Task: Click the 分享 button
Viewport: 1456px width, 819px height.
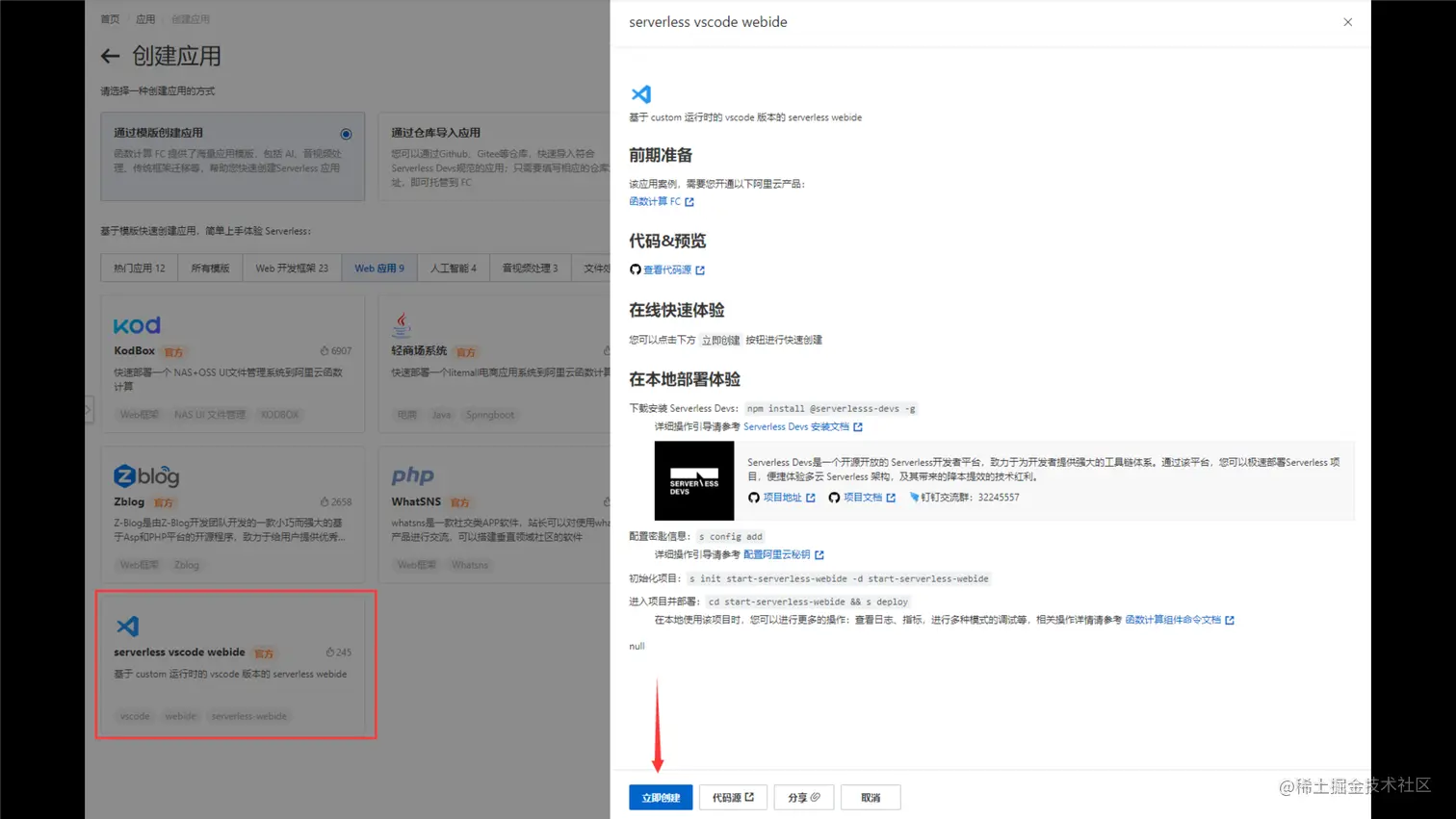Action: (802, 797)
